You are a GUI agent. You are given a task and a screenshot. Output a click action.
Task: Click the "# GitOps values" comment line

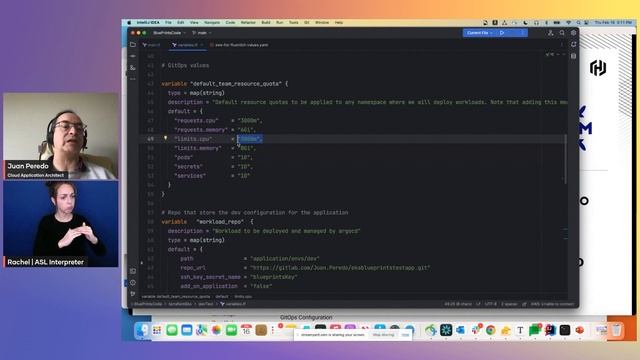coord(185,65)
